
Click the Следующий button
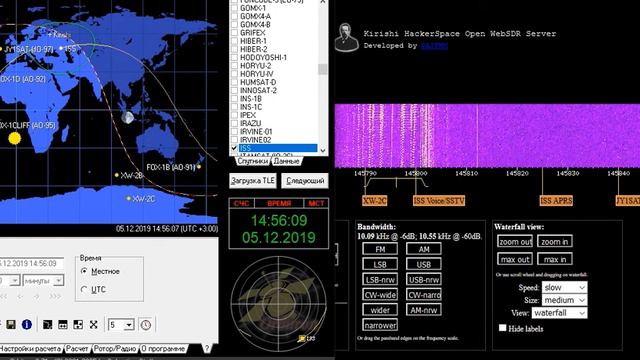click(x=305, y=180)
